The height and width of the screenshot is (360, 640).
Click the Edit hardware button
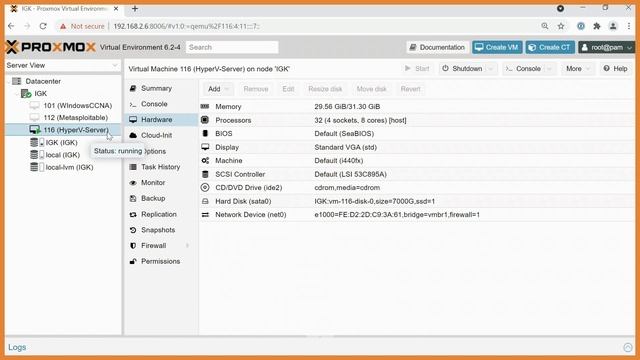coord(288,89)
